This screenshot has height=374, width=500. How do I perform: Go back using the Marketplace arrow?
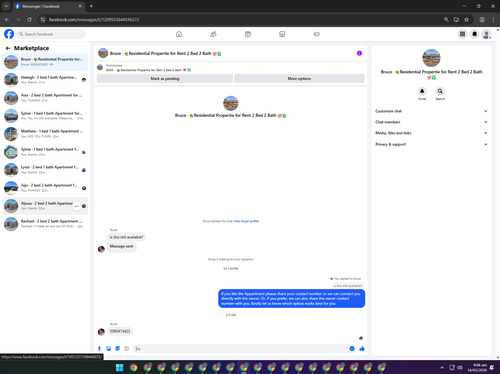tap(8, 48)
